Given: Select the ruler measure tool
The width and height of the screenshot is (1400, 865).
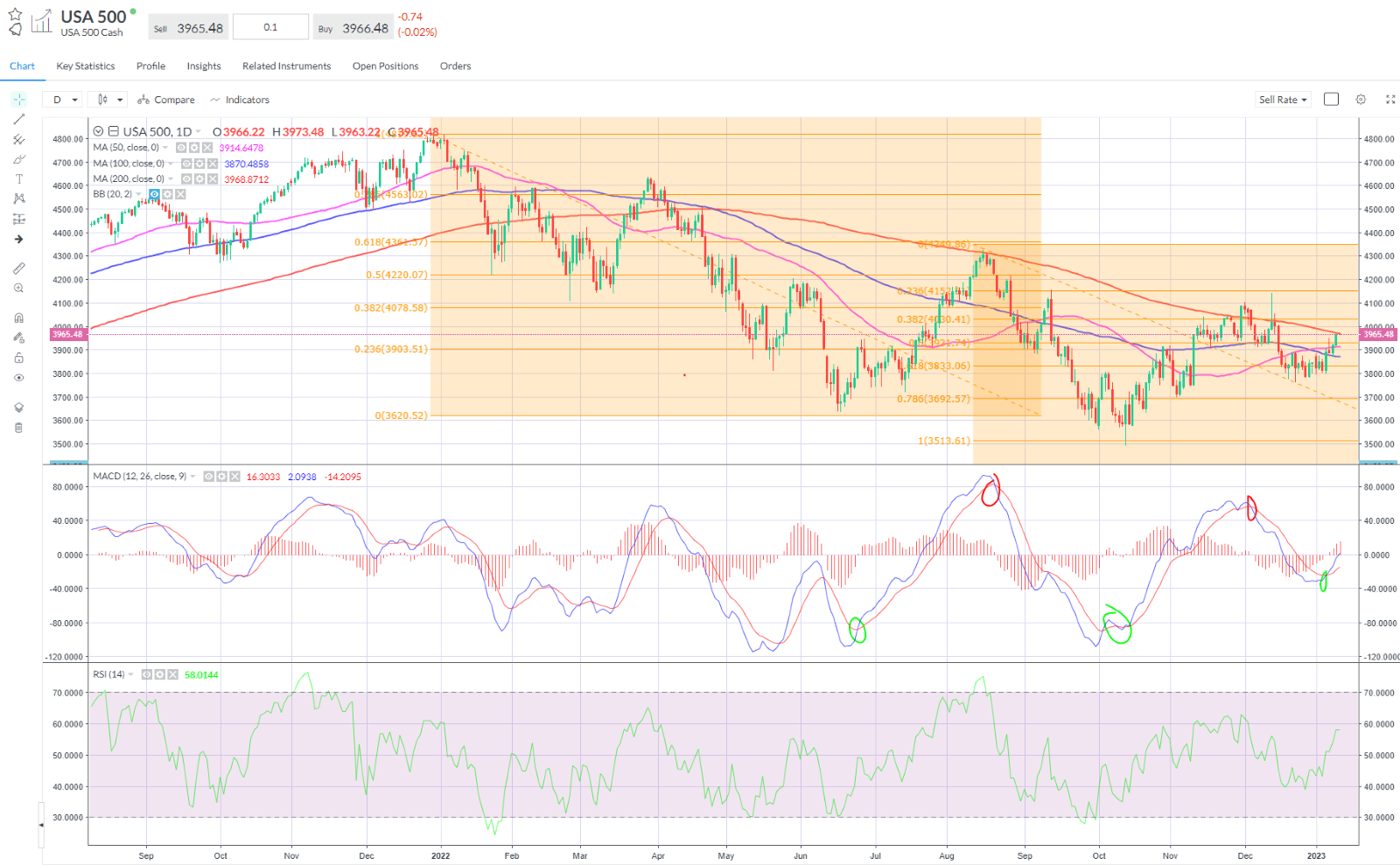Looking at the screenshot, I should click(18, 269).
